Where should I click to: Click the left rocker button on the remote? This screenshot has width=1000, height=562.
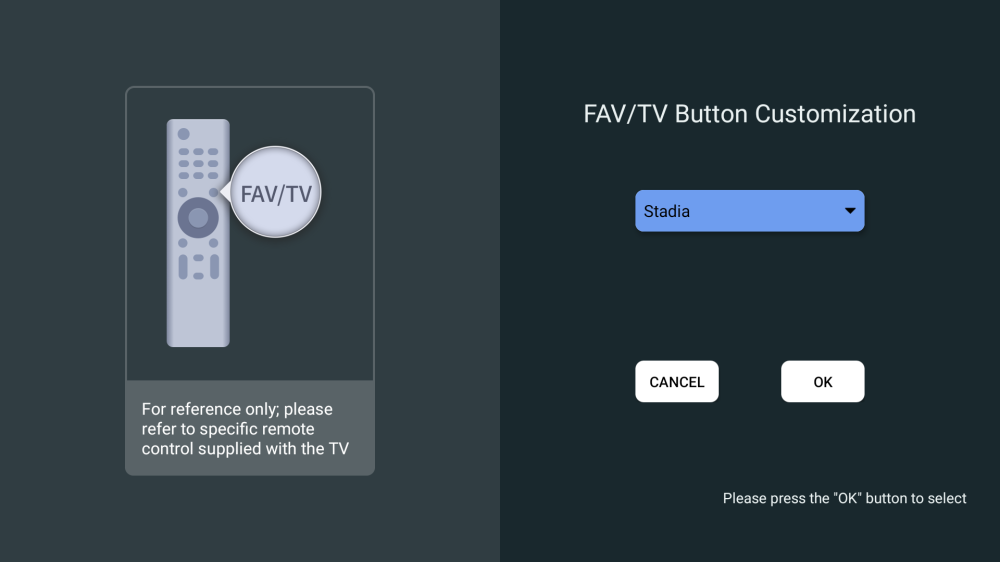(183, 267)
